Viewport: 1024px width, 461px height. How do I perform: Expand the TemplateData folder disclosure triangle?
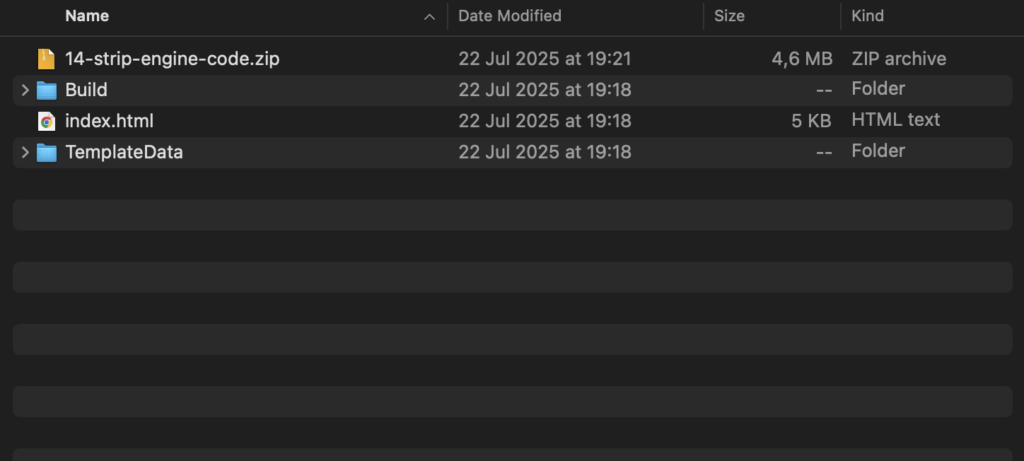click(x=25, y=152)
